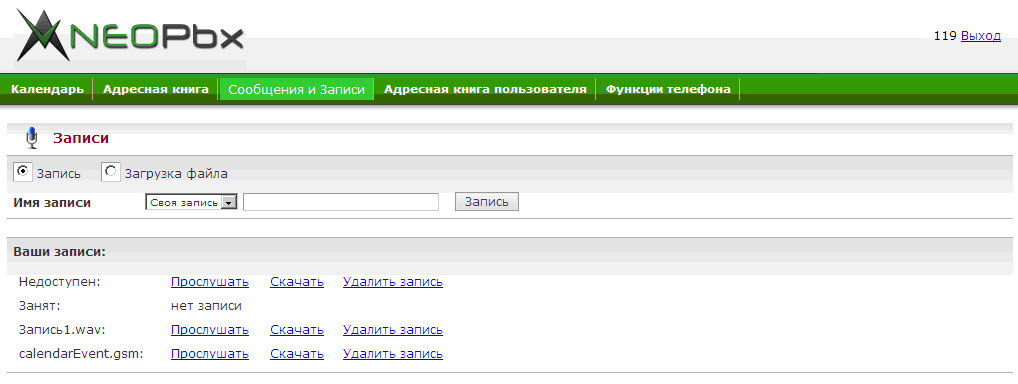The height and width of the screenshot is (384, 1018).
Task: Click the NeoPbx logo
Action: [x=130, y=36]
